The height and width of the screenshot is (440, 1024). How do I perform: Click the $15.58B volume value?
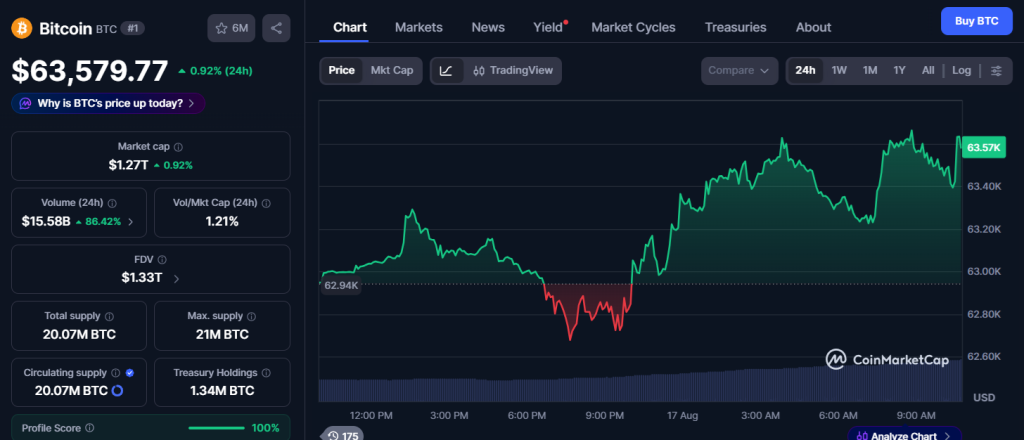tap(46, 222)
